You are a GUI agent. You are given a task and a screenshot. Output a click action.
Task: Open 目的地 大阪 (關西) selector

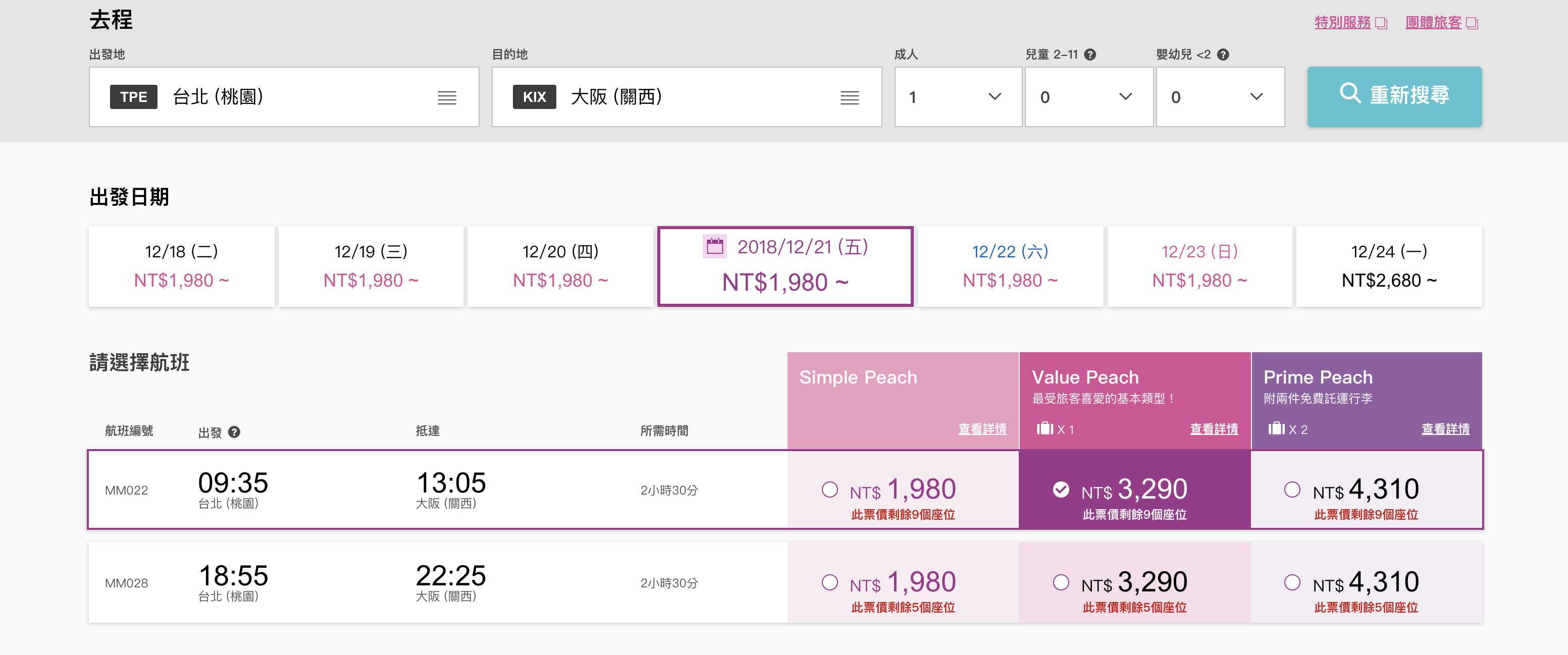coord(687,97)
